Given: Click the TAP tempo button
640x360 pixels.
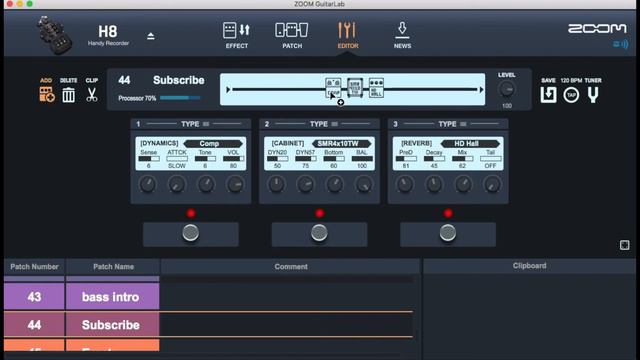Looking at the screenshot, I should 571,95.
